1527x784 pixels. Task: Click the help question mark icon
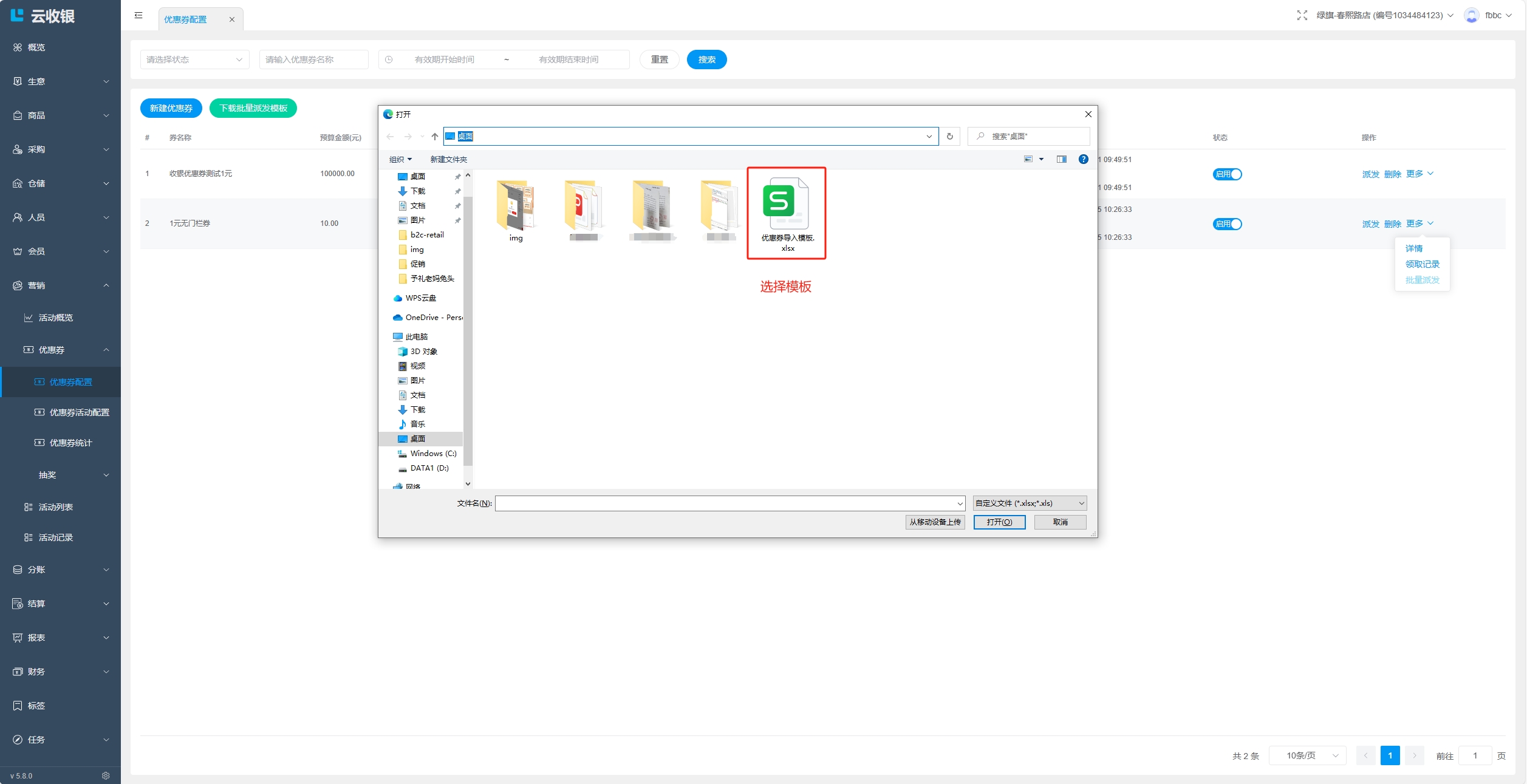coord(1083,159)
